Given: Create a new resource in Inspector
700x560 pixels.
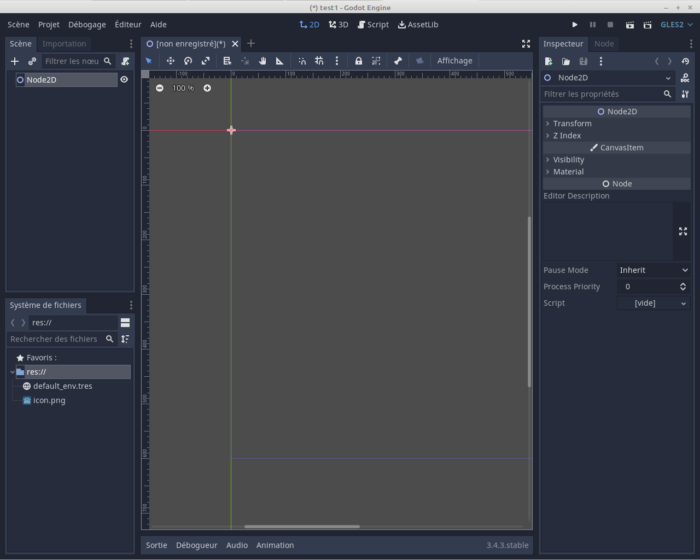Looking at the screenshot, I should click(549, 61).
